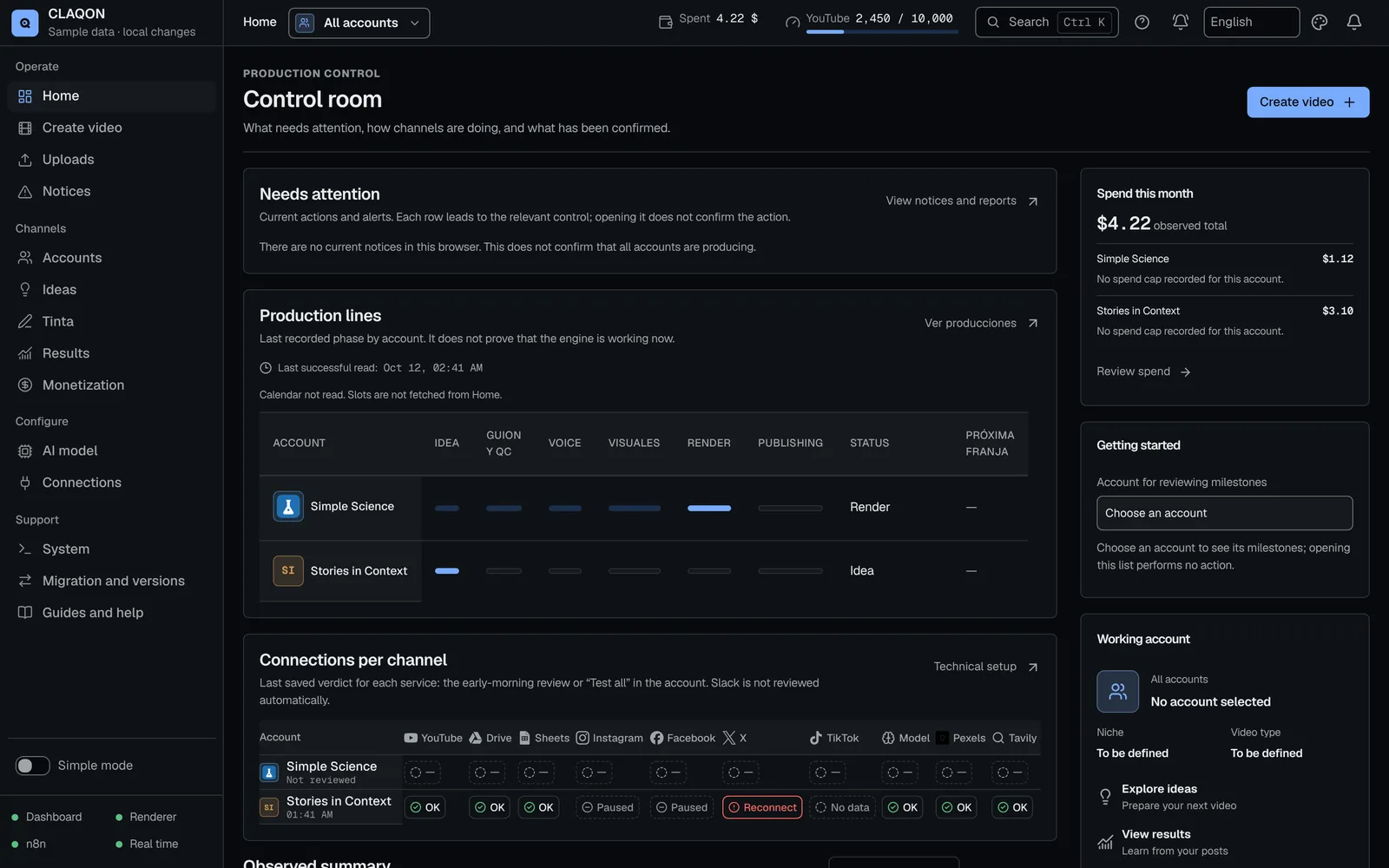Click the Dashboard status indicator

pos(47,818)
